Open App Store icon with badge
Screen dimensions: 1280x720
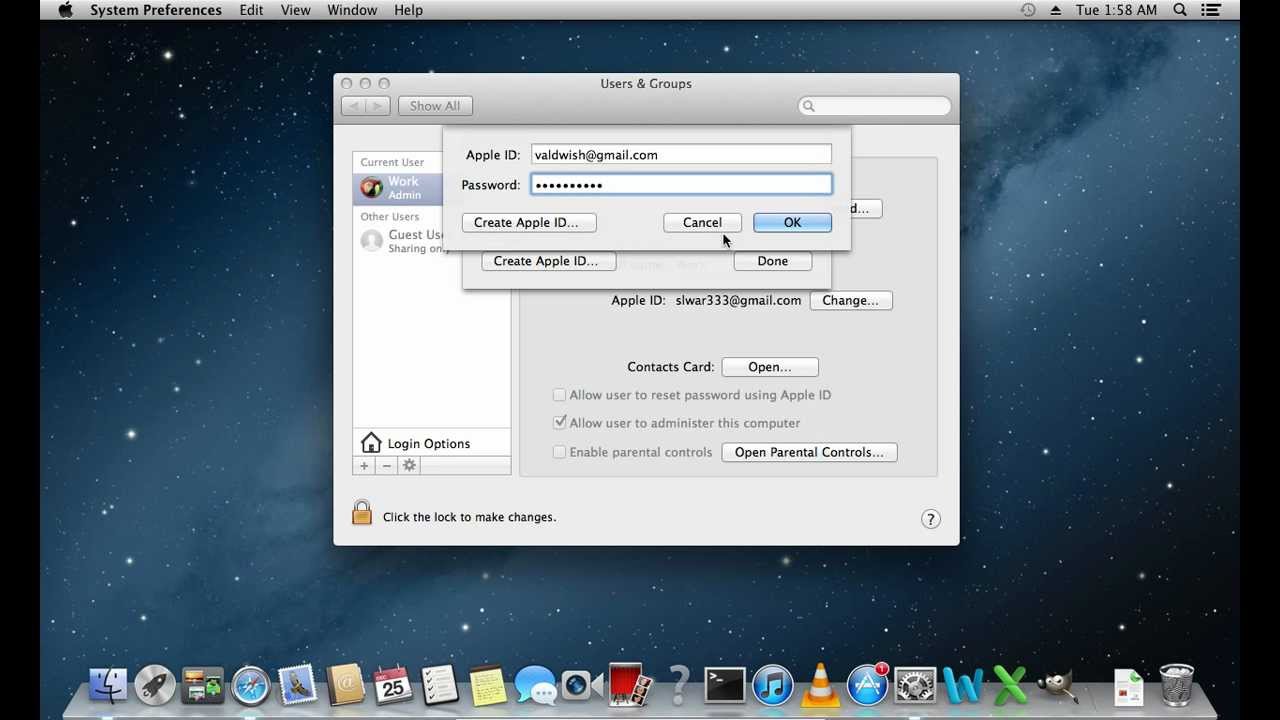point(867,686)
